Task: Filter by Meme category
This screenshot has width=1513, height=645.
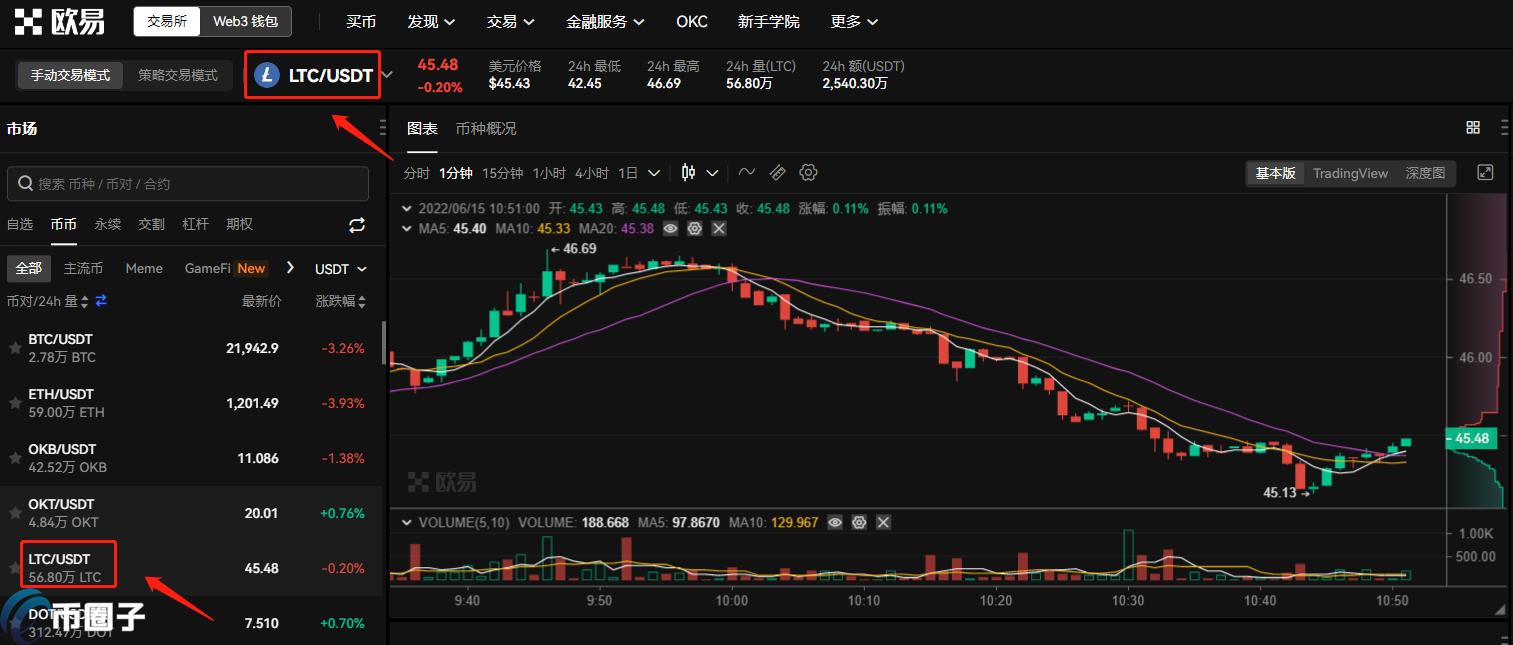Action: [x=144, y=269]
